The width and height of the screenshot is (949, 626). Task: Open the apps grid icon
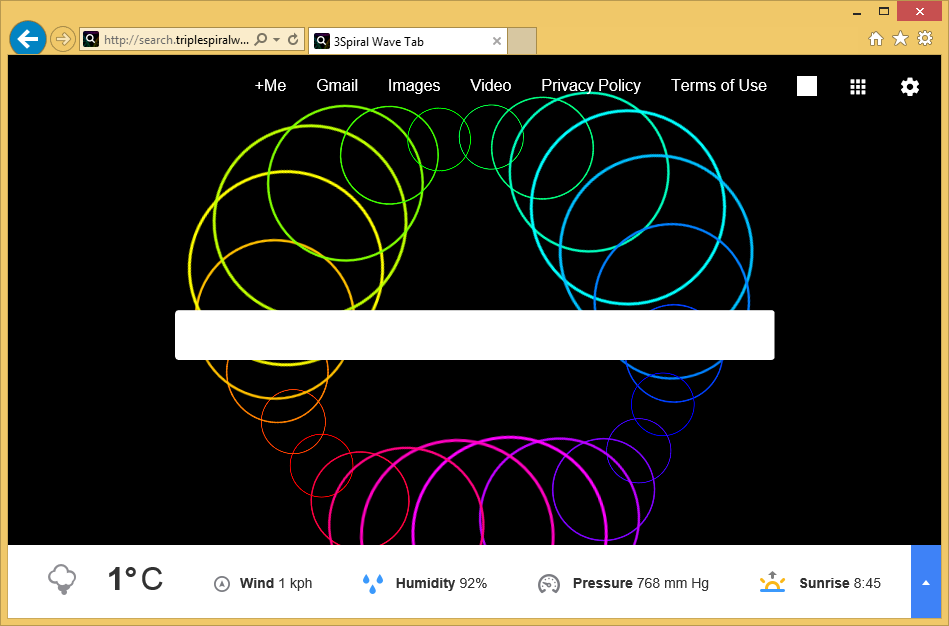(858, 86)
